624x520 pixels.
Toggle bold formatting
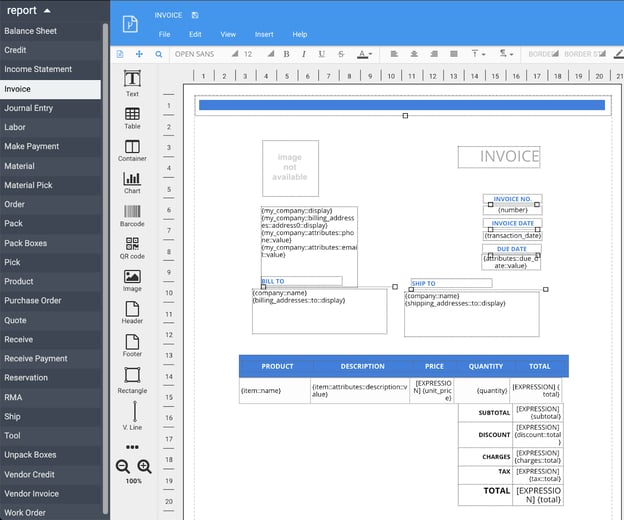click(x=286, y=54)
